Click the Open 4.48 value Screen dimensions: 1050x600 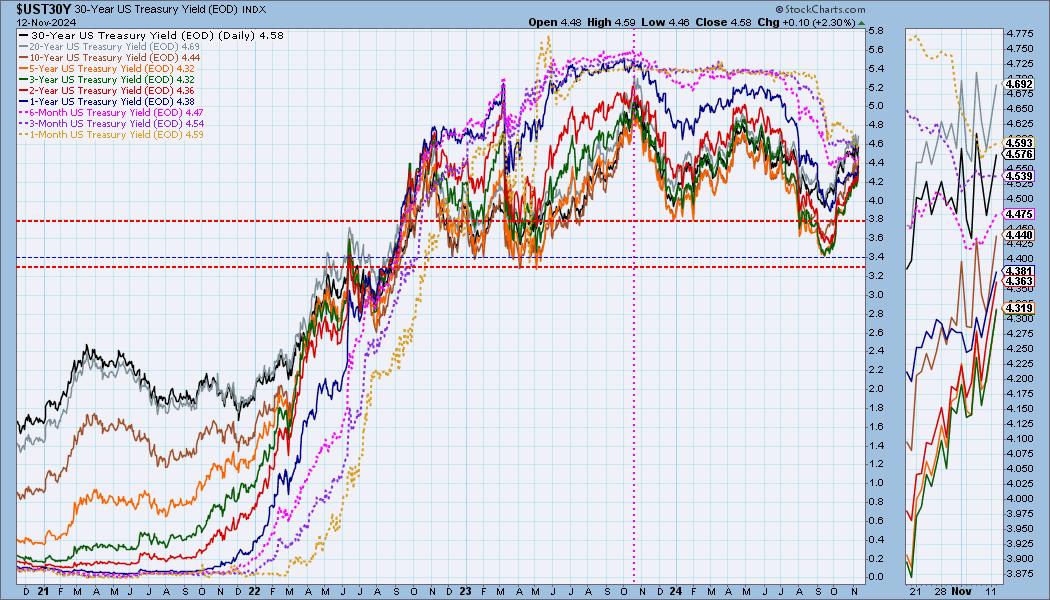coord(556,22)
